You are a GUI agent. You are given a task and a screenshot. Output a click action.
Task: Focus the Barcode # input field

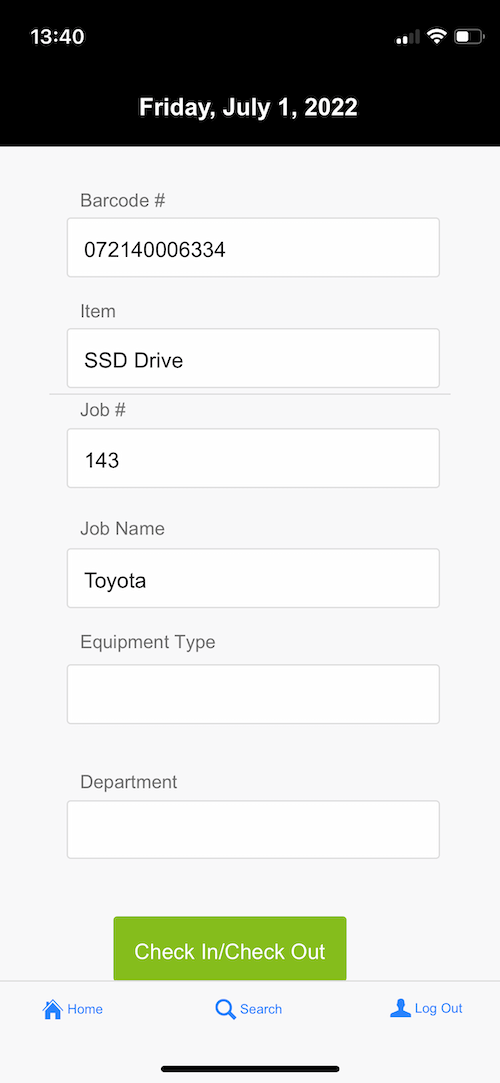(253, 248)
